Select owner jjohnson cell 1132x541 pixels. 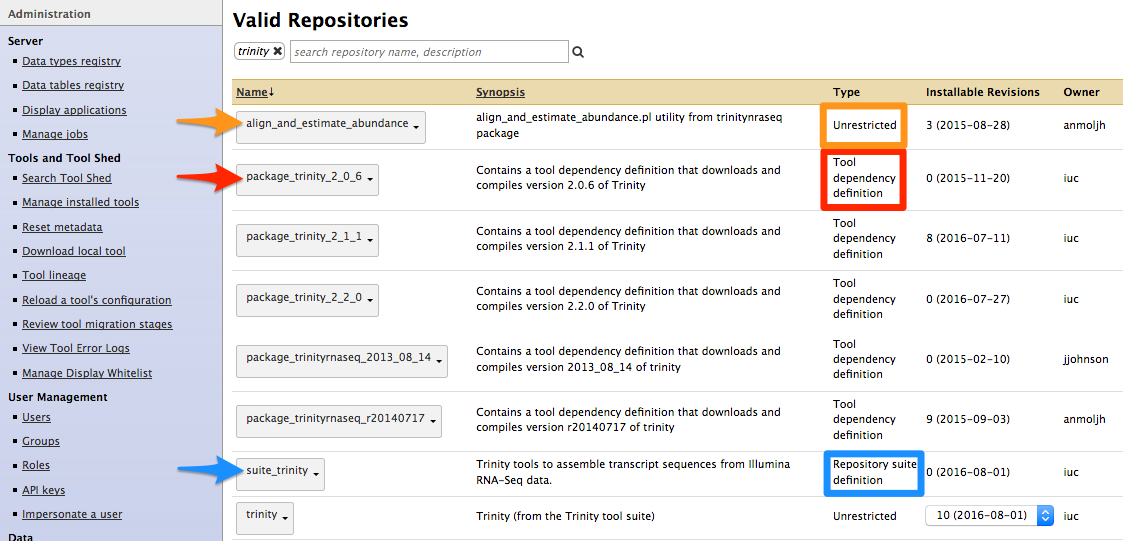[1086, 359]
